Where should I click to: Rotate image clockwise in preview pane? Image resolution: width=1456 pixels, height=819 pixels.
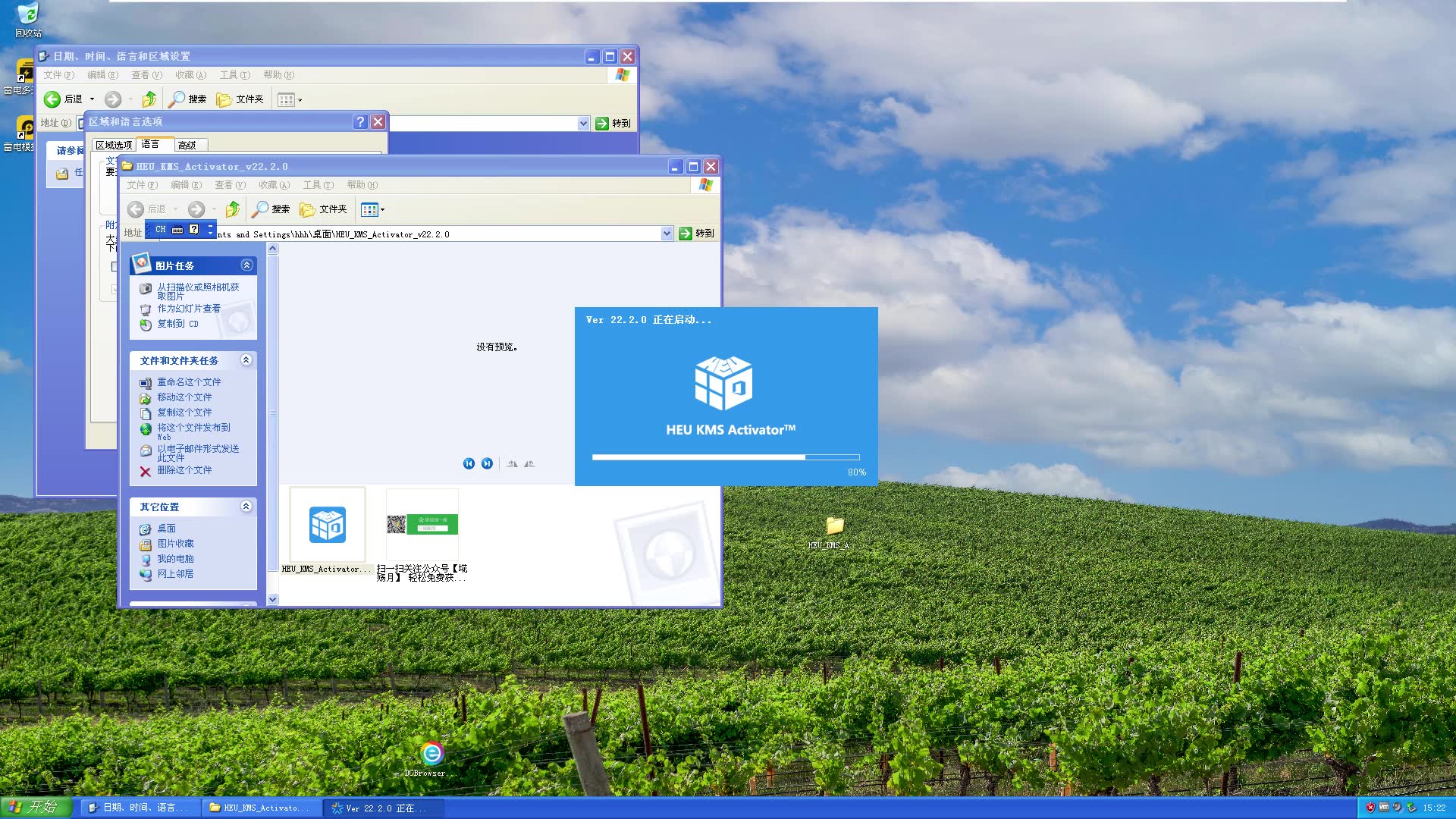tap(513, 463)
